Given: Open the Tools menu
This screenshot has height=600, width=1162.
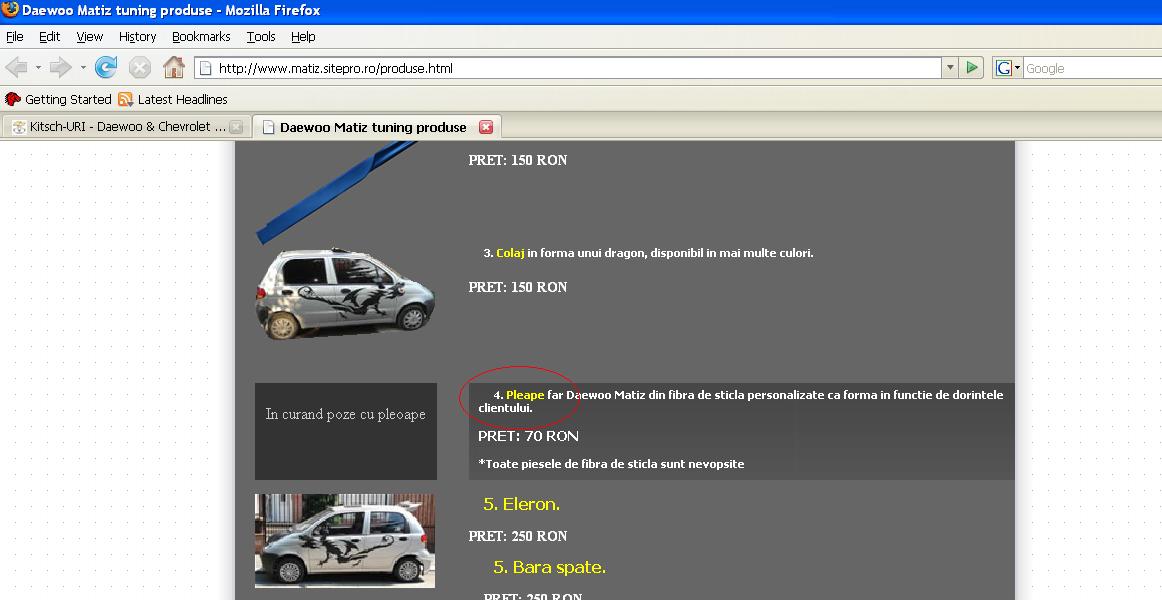Looking at the screenshot, I should (261, 36).
